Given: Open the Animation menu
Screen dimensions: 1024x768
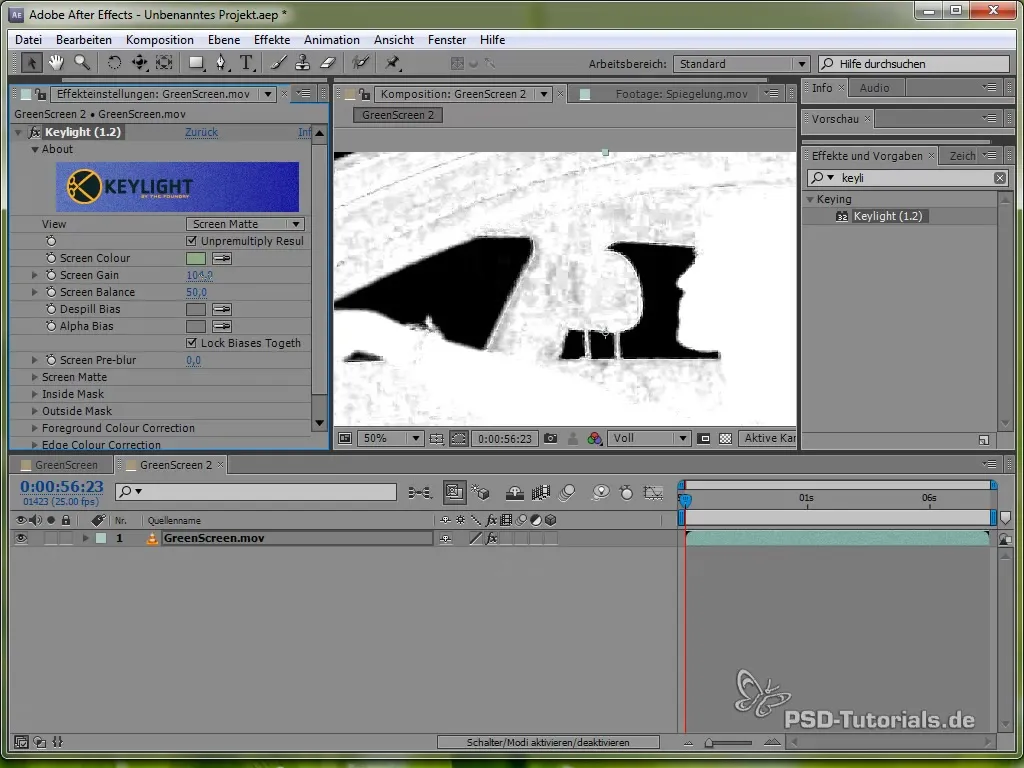Looking at the screenshot, I should coord(332,40).
